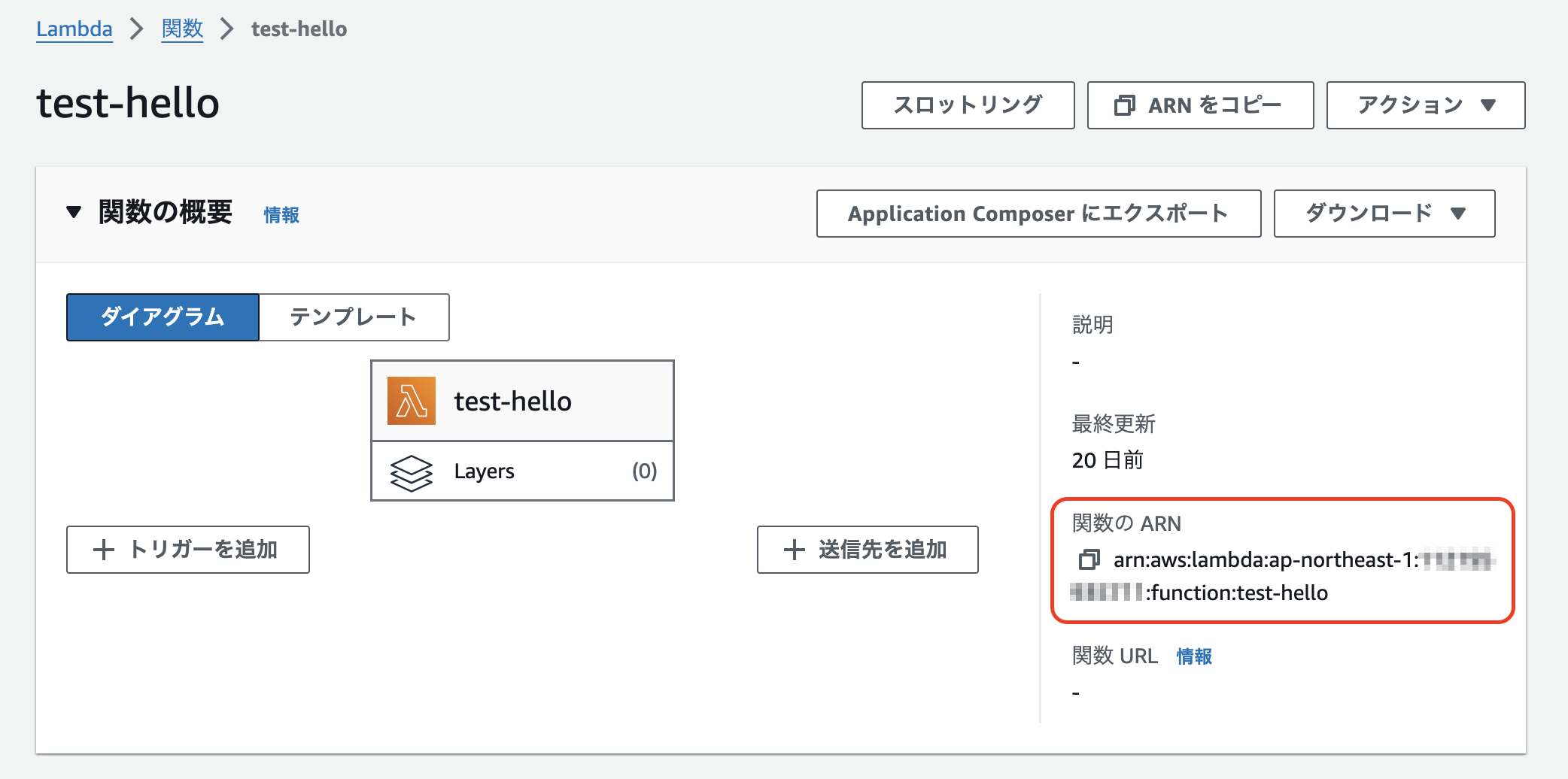This screenshot has width=1568, height=779.
Task: Open 情報 link next to 関数の概要
Action: pos(281,215)
